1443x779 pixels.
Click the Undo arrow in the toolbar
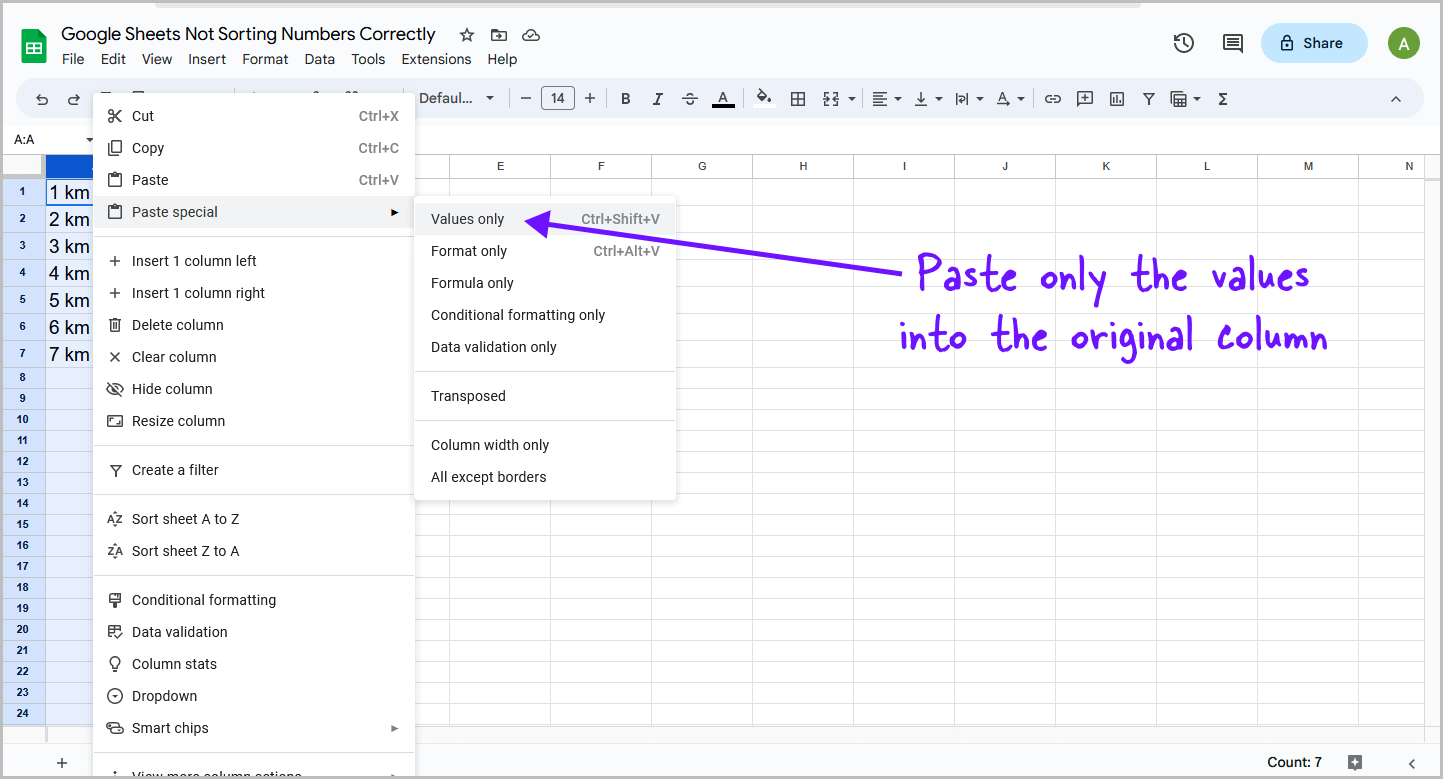point(42,99)
